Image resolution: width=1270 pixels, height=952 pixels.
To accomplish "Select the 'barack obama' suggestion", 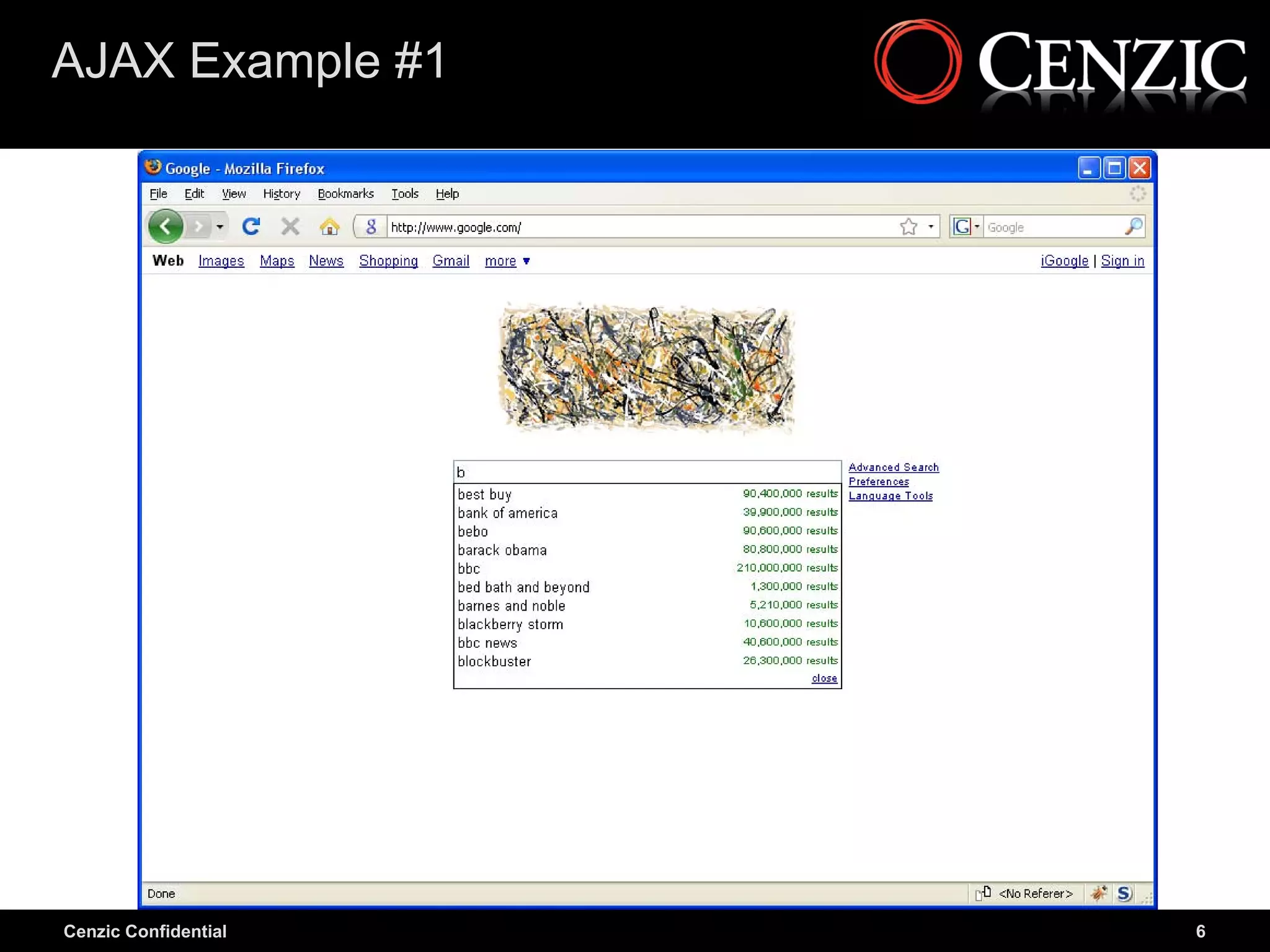I will click(x=647, y=550).
